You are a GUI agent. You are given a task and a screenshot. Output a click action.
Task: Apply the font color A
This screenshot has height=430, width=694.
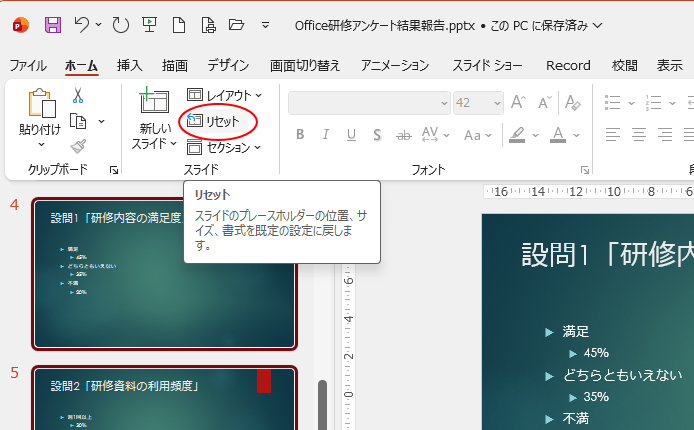[x=558, y=135]
